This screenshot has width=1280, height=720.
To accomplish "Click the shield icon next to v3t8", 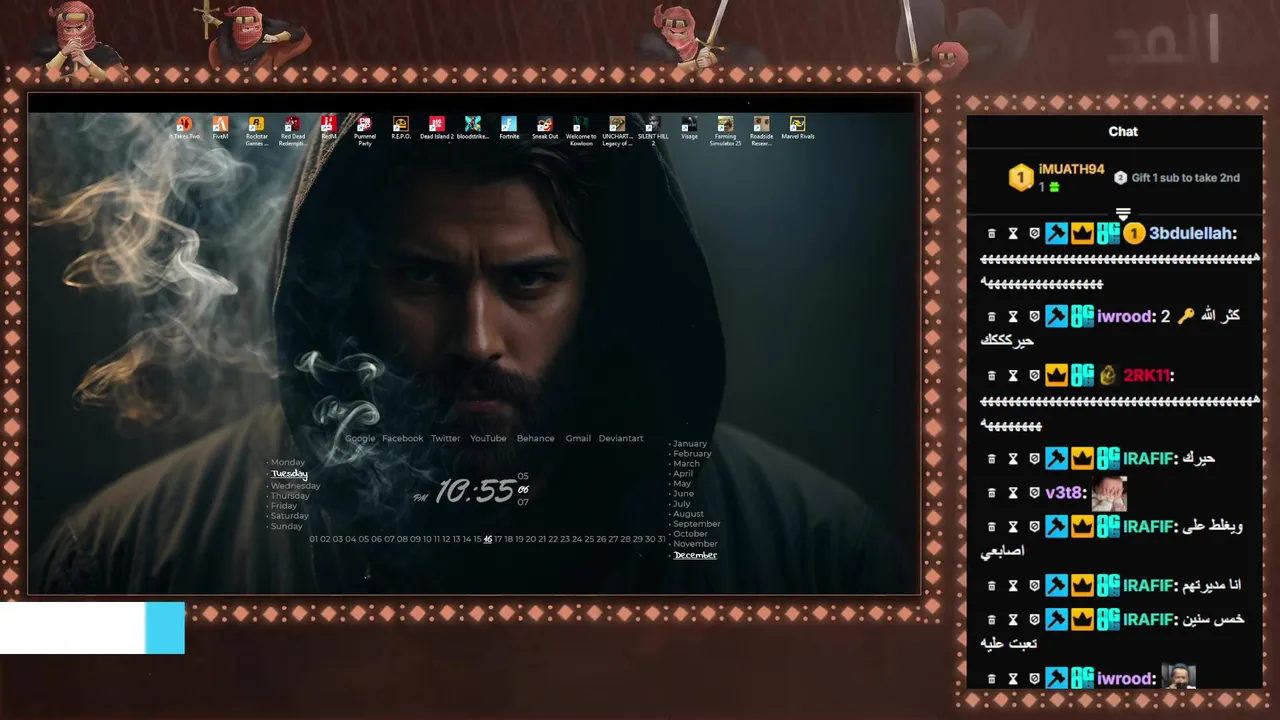I will pyautogui.click(x=1033, y=493).
